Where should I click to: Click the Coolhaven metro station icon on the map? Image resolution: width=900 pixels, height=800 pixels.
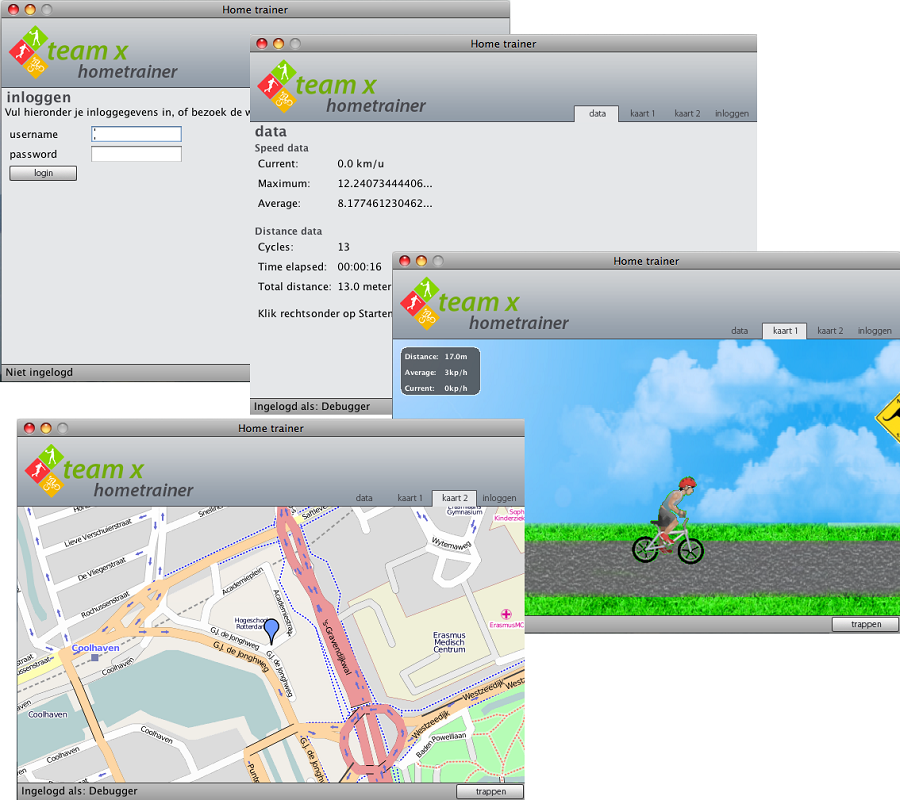(94, 658)
